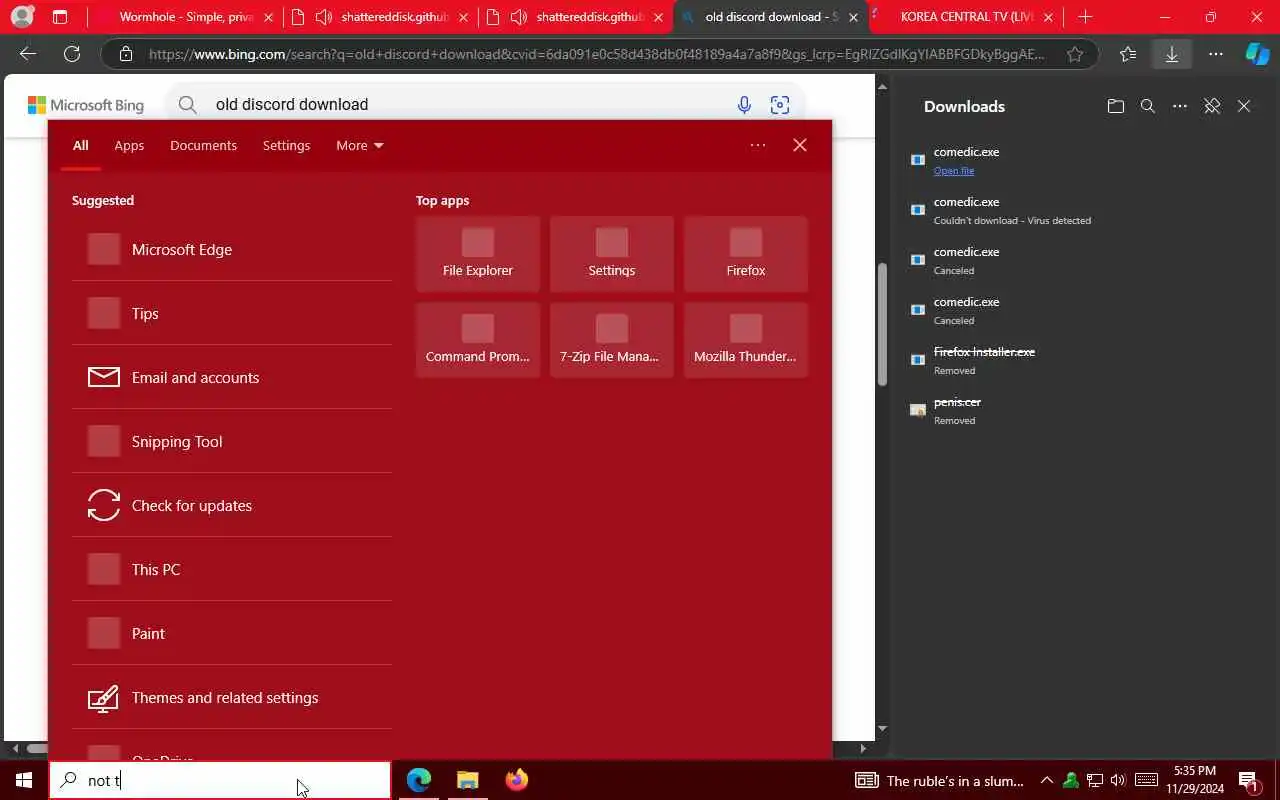
Task: Open the Windows Start button
Action: click(x=24, y=780)
